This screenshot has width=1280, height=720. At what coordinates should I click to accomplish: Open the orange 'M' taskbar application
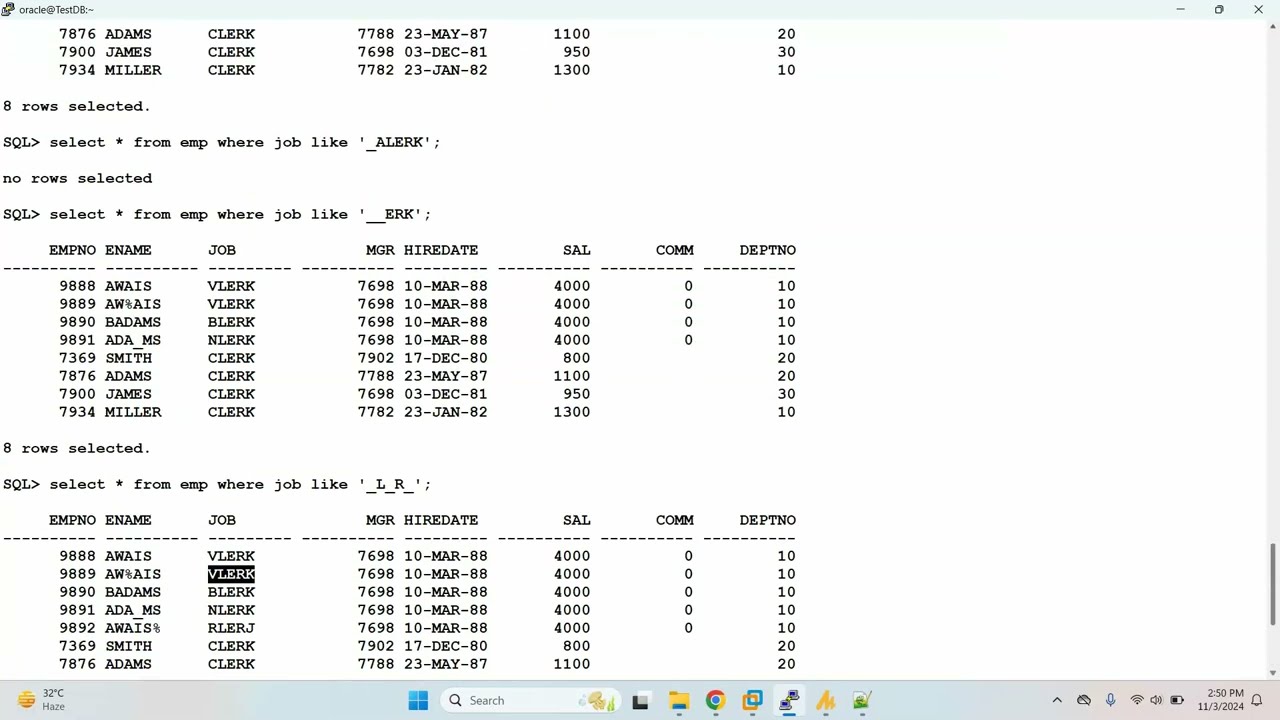click(826, 700)
